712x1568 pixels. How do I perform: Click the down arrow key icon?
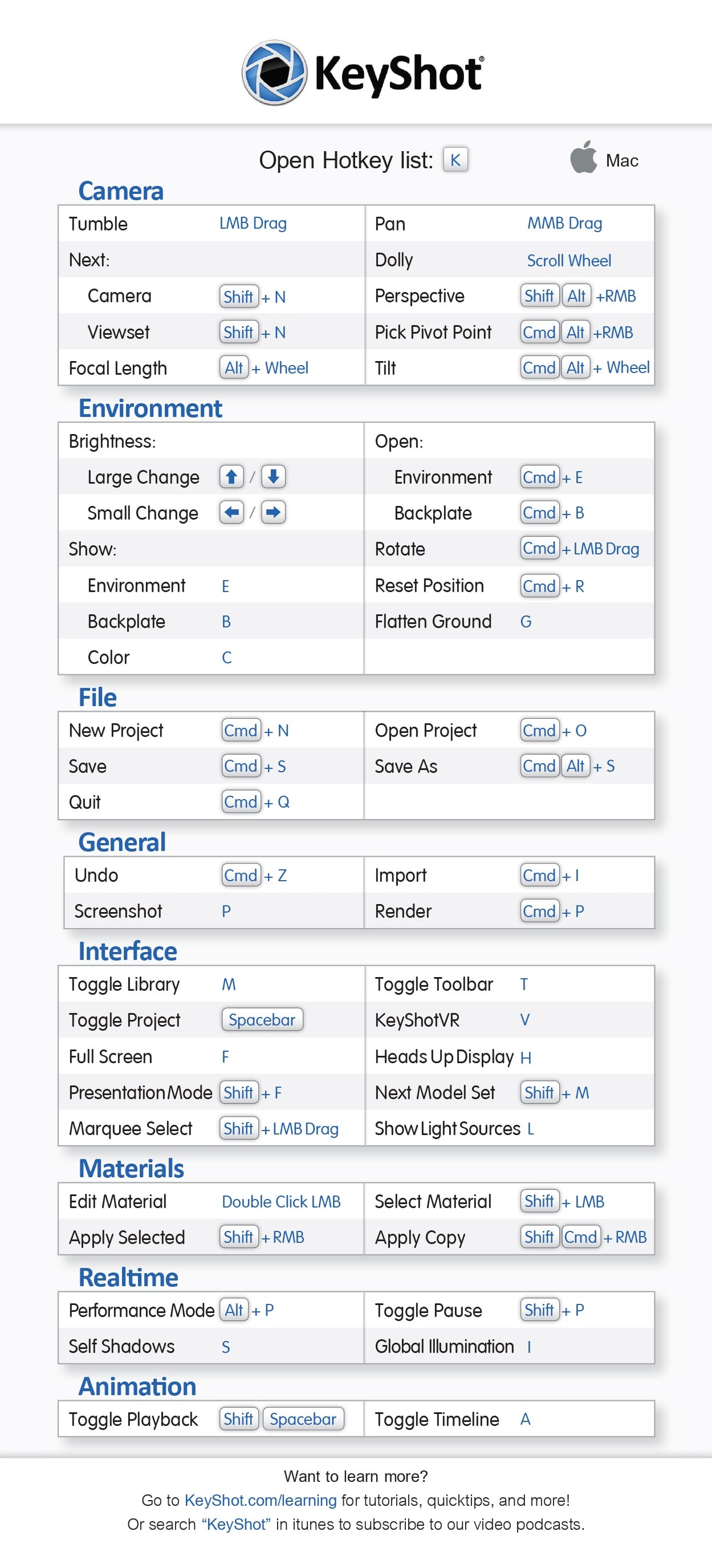pyautogui.click(x=273, y=477)
